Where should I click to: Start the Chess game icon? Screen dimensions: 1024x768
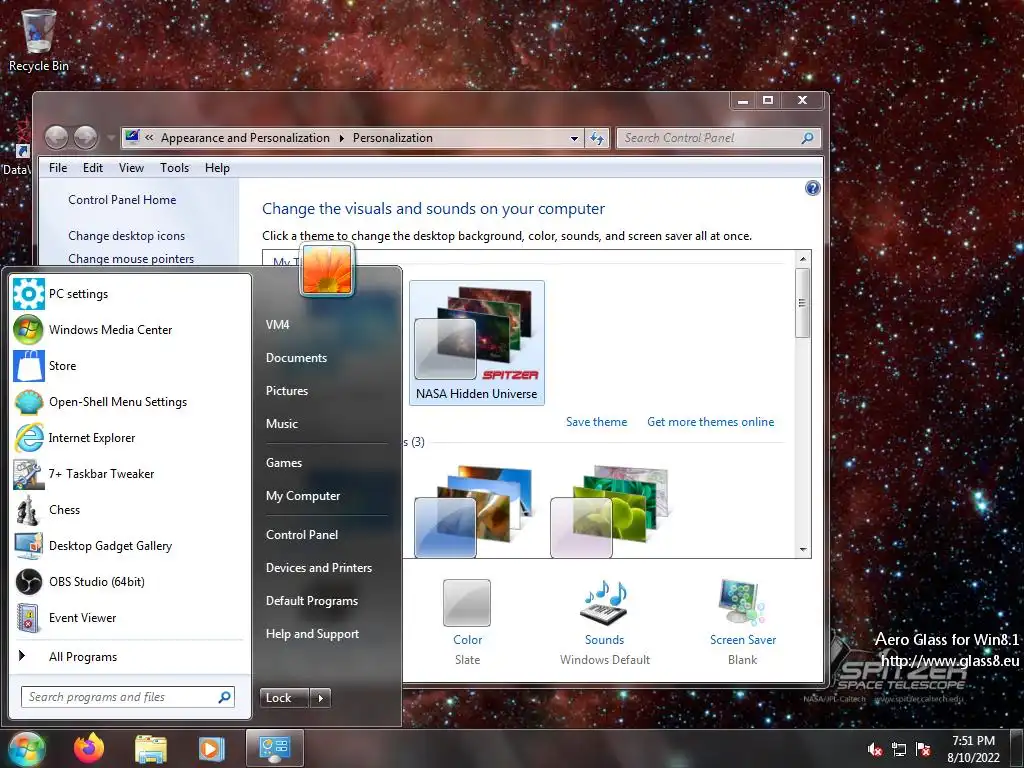tap(29, 510)
